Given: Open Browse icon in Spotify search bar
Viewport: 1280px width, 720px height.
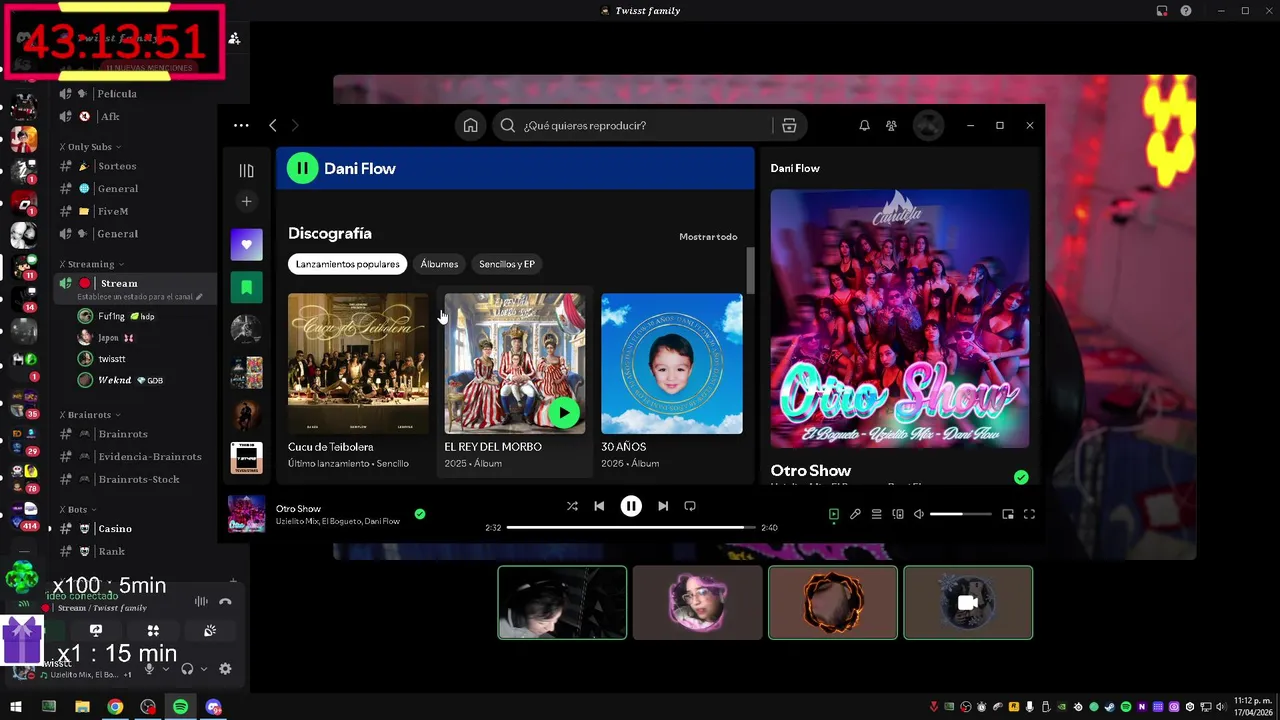Looking at the screenshot, I should [x=789, y=125].
